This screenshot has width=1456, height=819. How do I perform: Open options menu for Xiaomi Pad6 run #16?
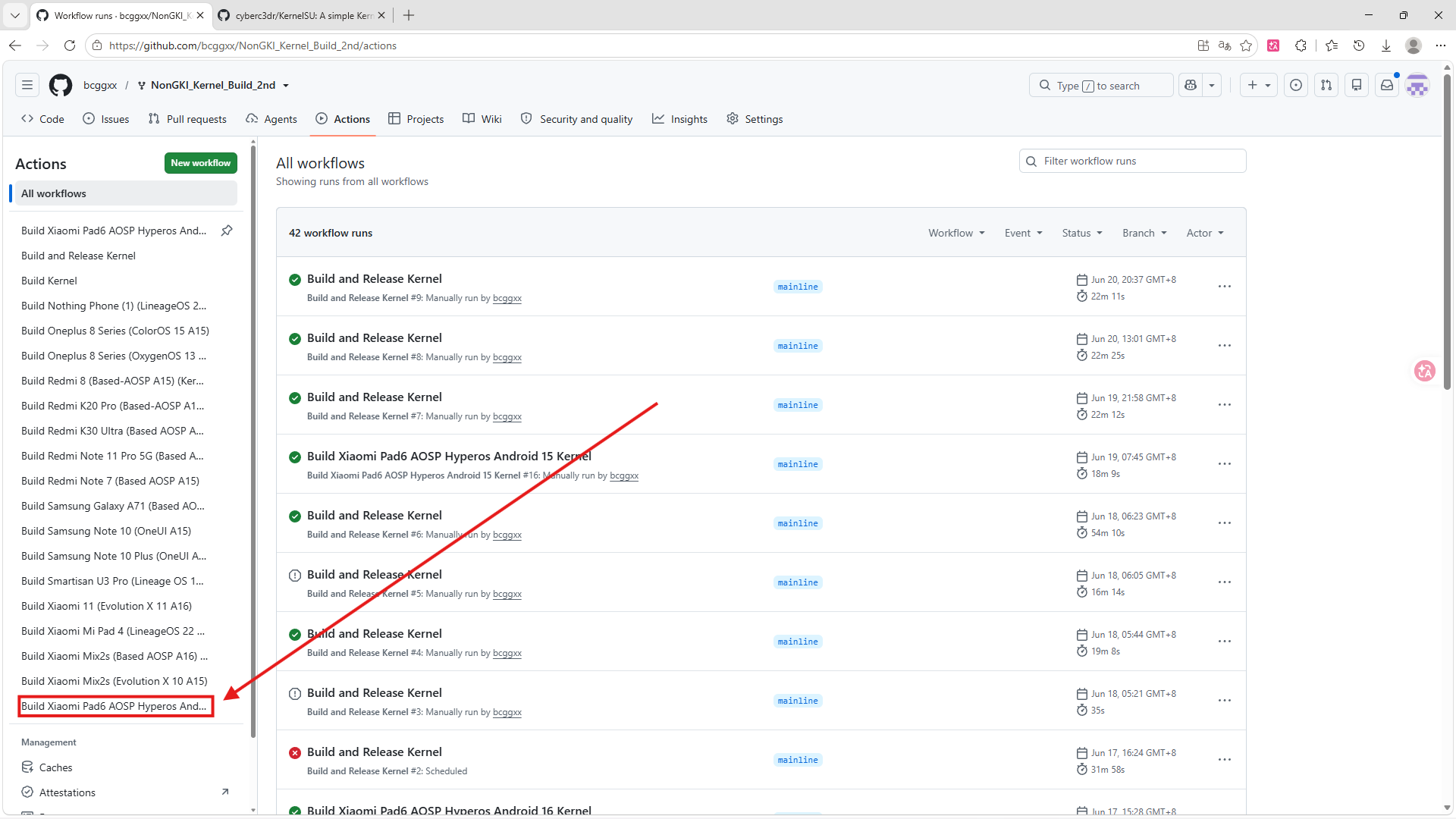[x=1225, y=464]
